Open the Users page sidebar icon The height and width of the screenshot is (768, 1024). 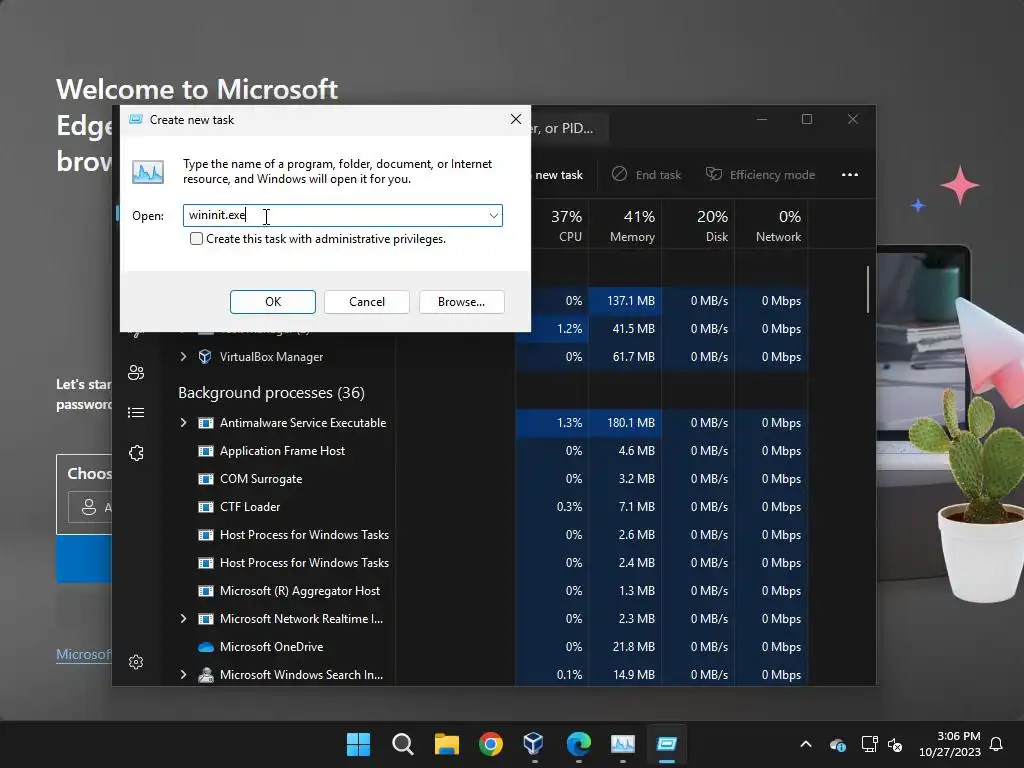[x=136, y=372]
